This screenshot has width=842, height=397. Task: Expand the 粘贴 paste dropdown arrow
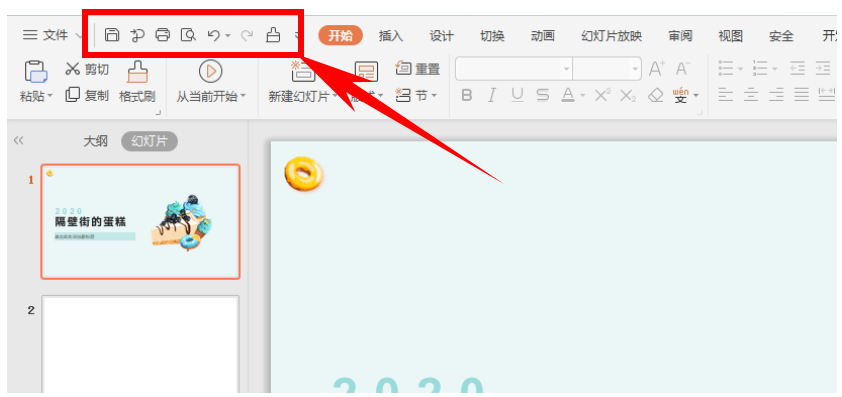tap(50, 97)
